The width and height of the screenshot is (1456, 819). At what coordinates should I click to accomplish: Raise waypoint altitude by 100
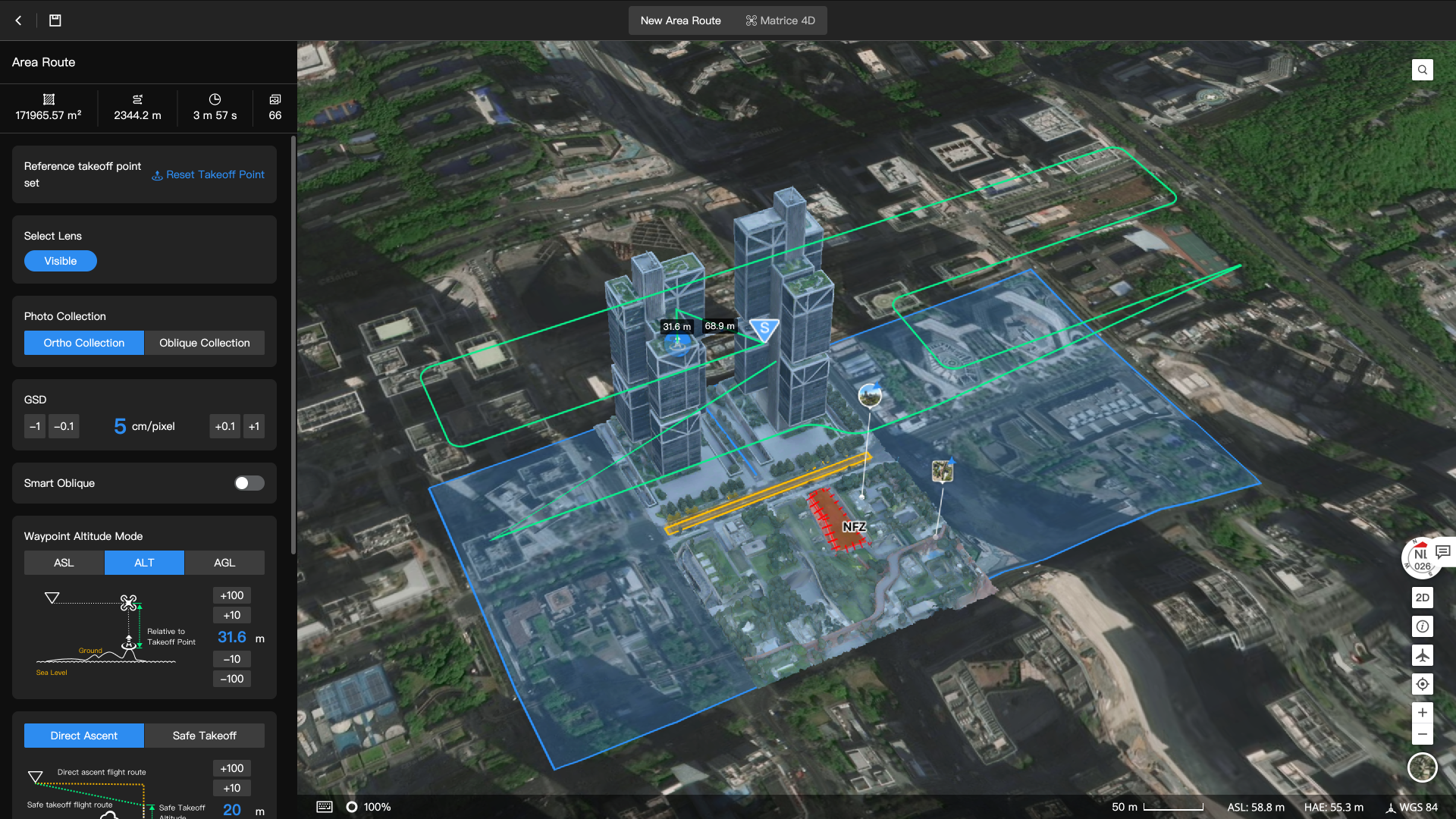(x=232, y=595)
